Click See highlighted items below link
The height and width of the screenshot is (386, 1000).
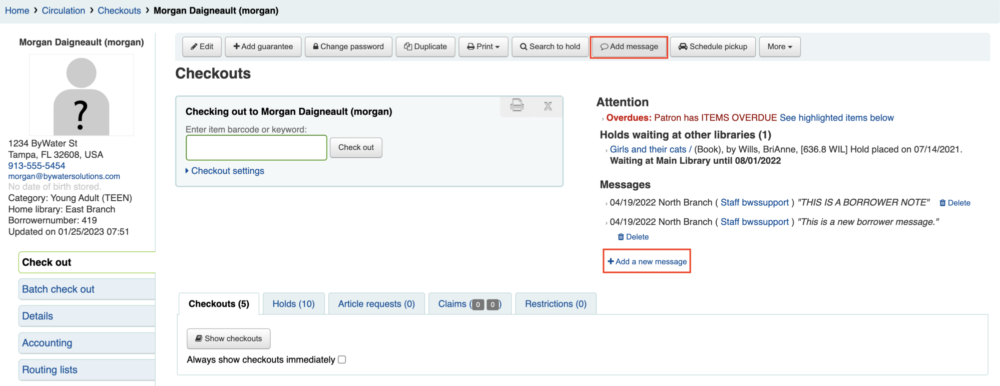pyautogui.click(x=837, y=118)
